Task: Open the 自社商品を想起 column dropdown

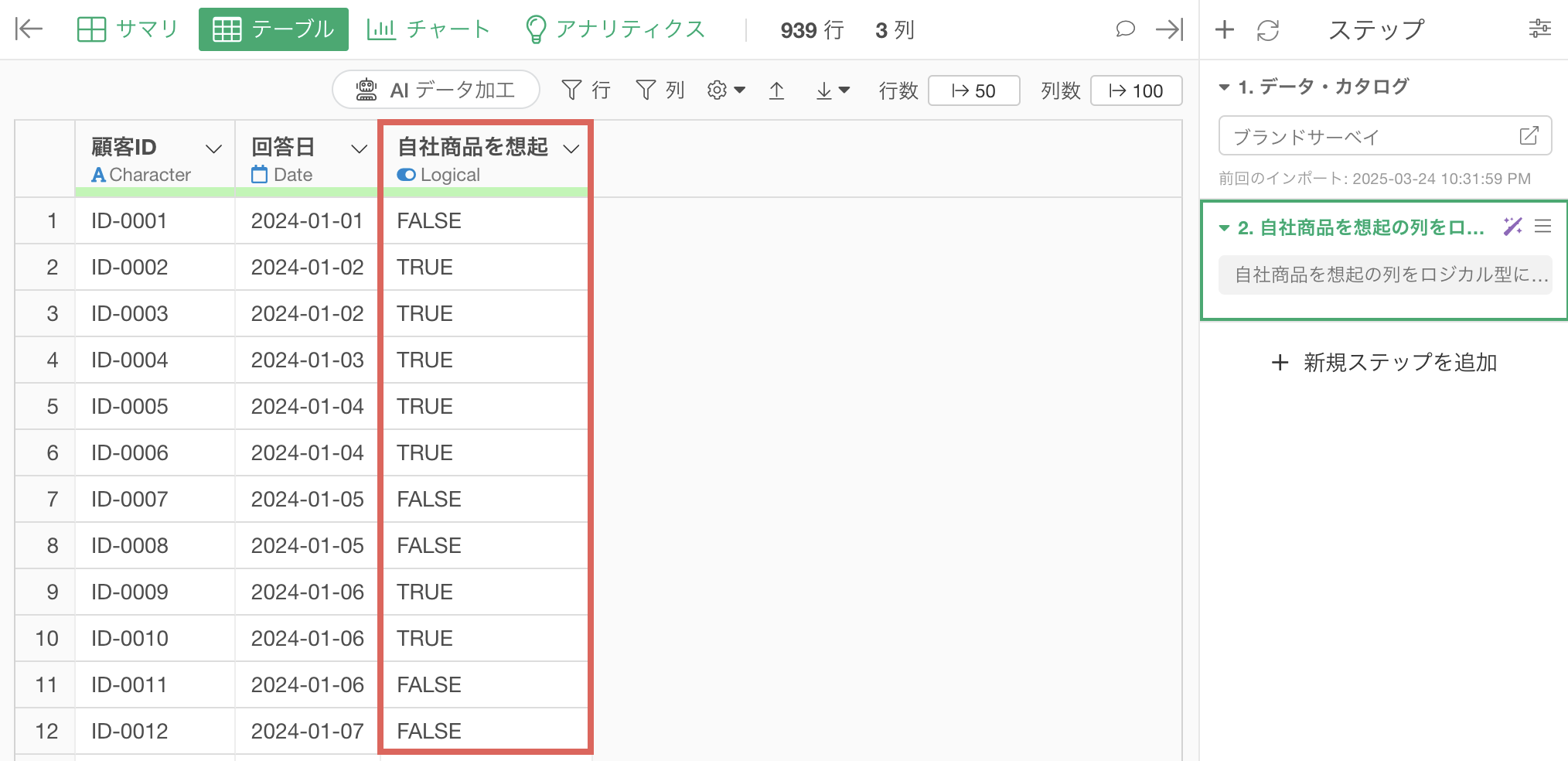Action: (571, 148)
